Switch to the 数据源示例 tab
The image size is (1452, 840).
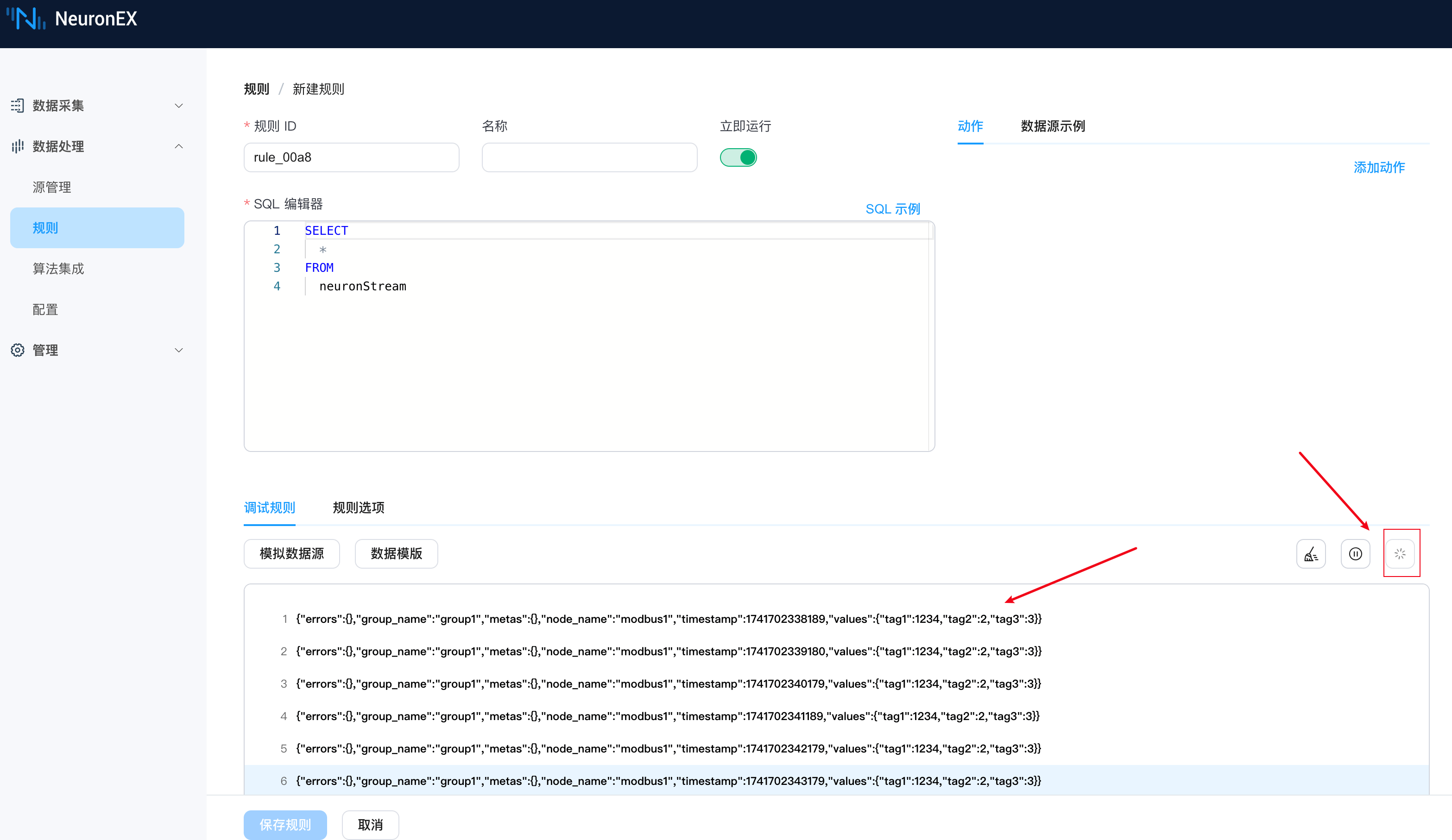[x=1053, y=126]
